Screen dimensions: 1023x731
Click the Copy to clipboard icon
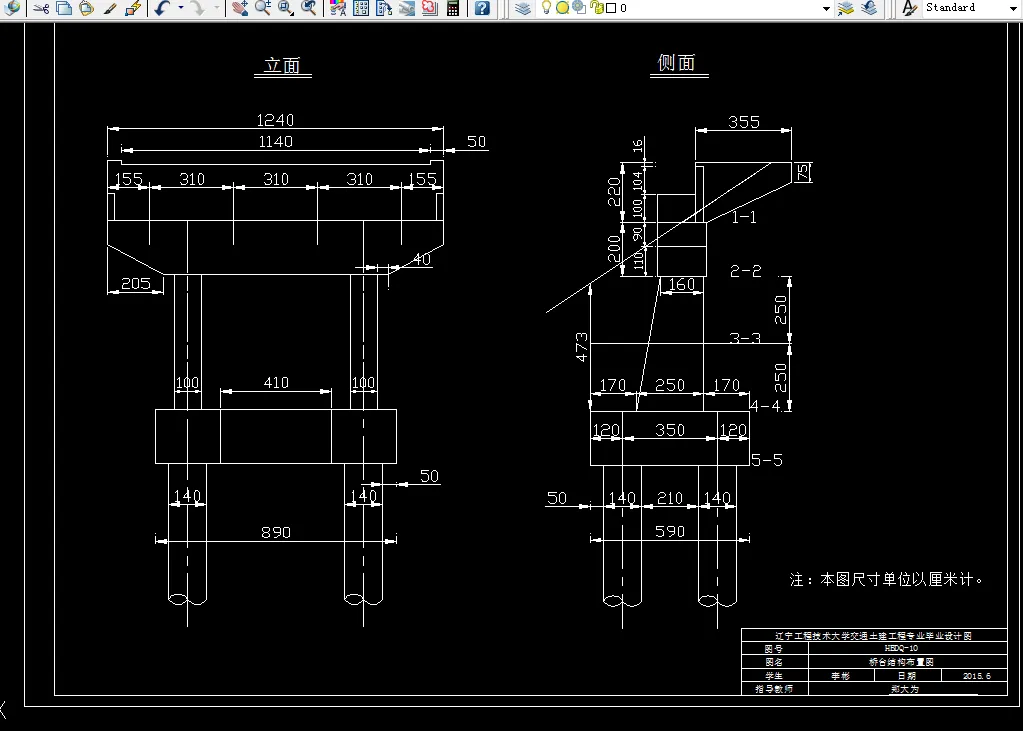click(63, 8)
